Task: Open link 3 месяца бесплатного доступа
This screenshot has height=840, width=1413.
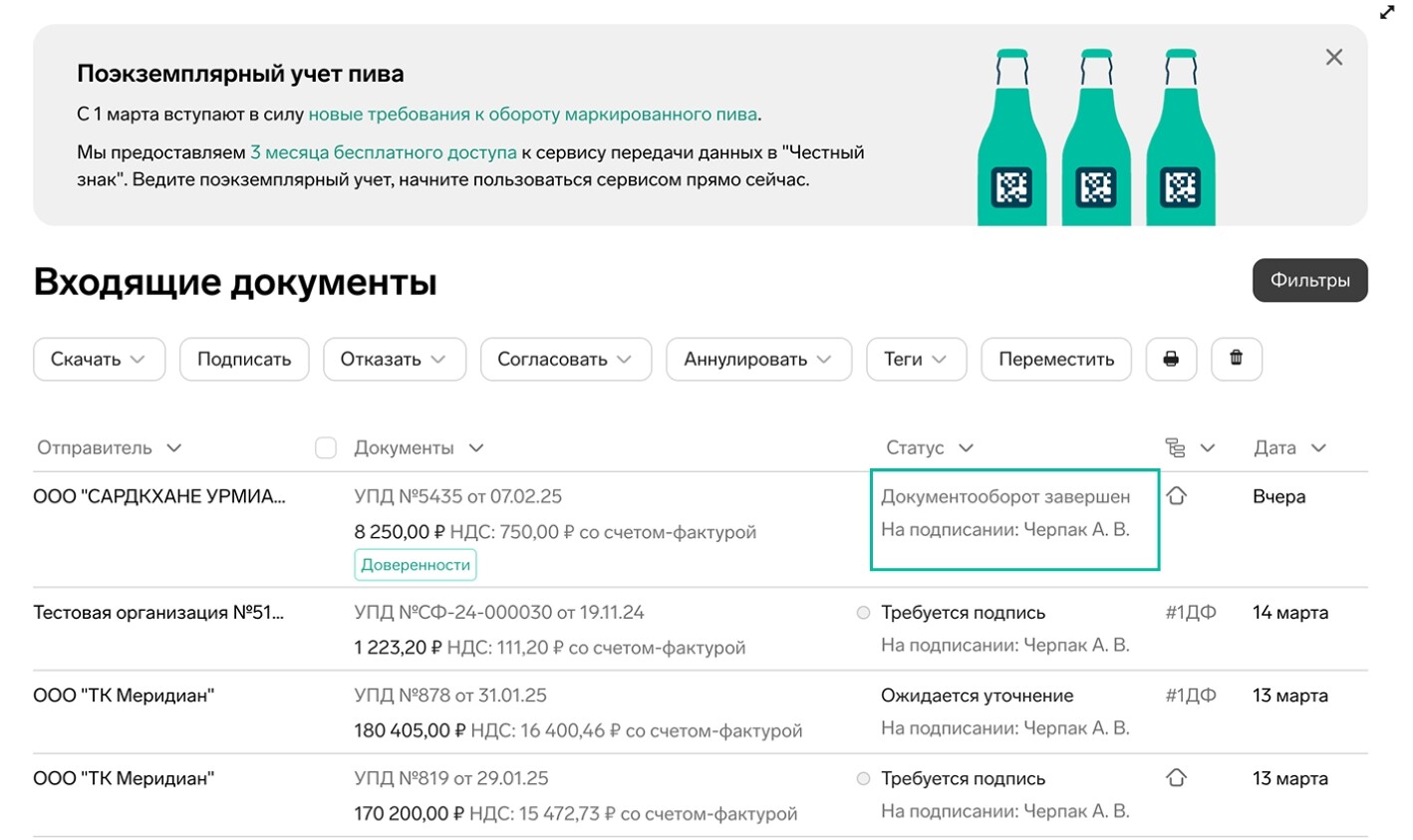Action: click(384, 152)
